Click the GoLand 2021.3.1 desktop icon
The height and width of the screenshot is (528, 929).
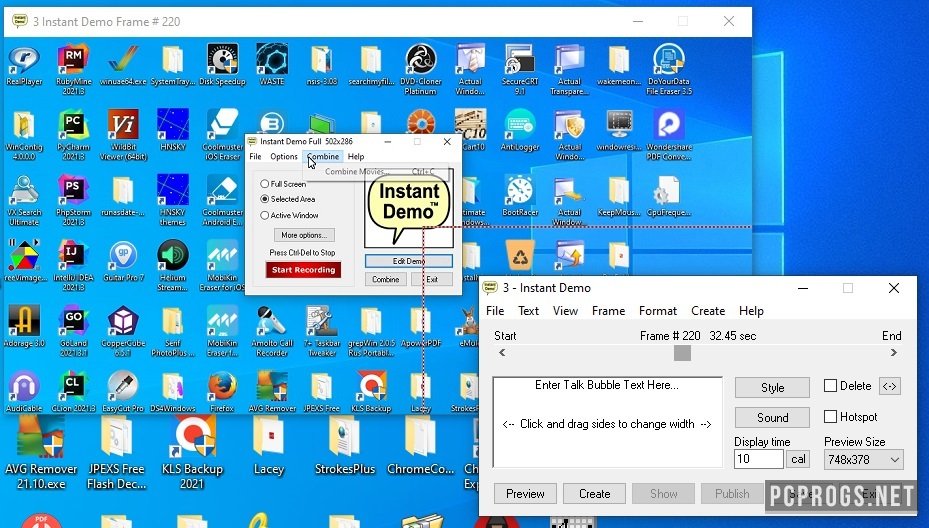tap(73, 331)
